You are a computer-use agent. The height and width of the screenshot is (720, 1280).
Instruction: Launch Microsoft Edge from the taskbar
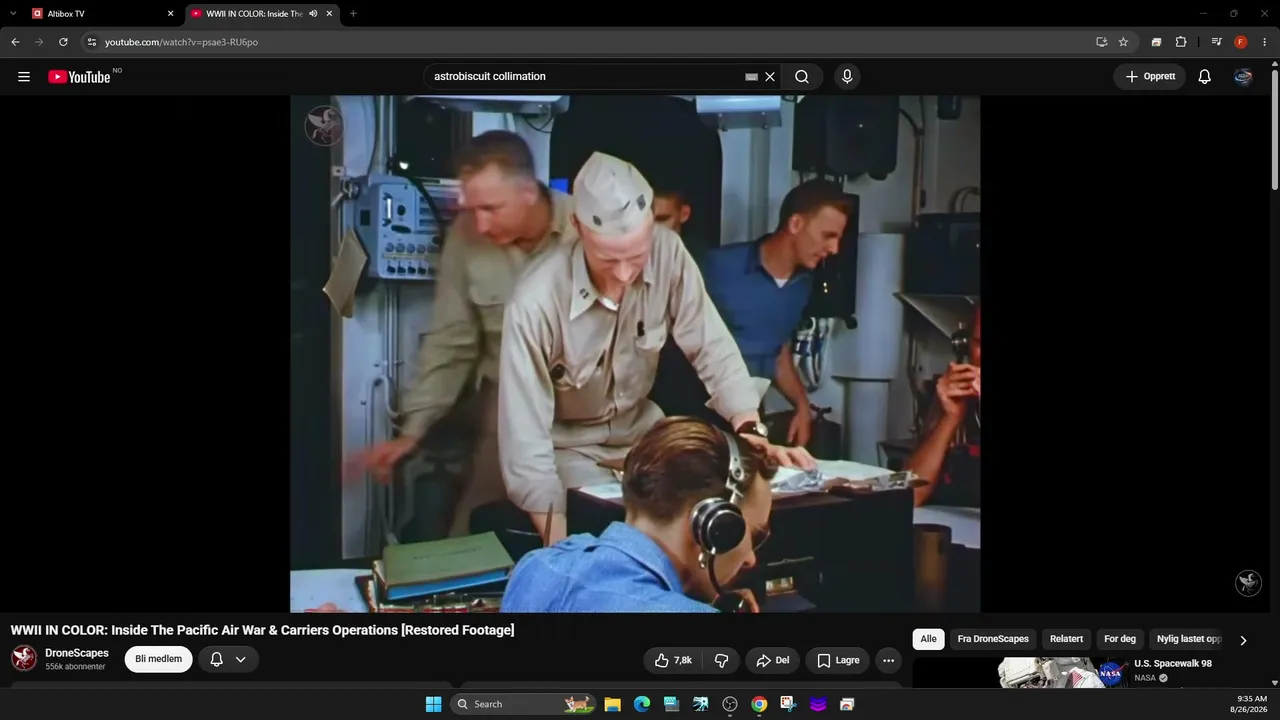click(x=642, y=704)
